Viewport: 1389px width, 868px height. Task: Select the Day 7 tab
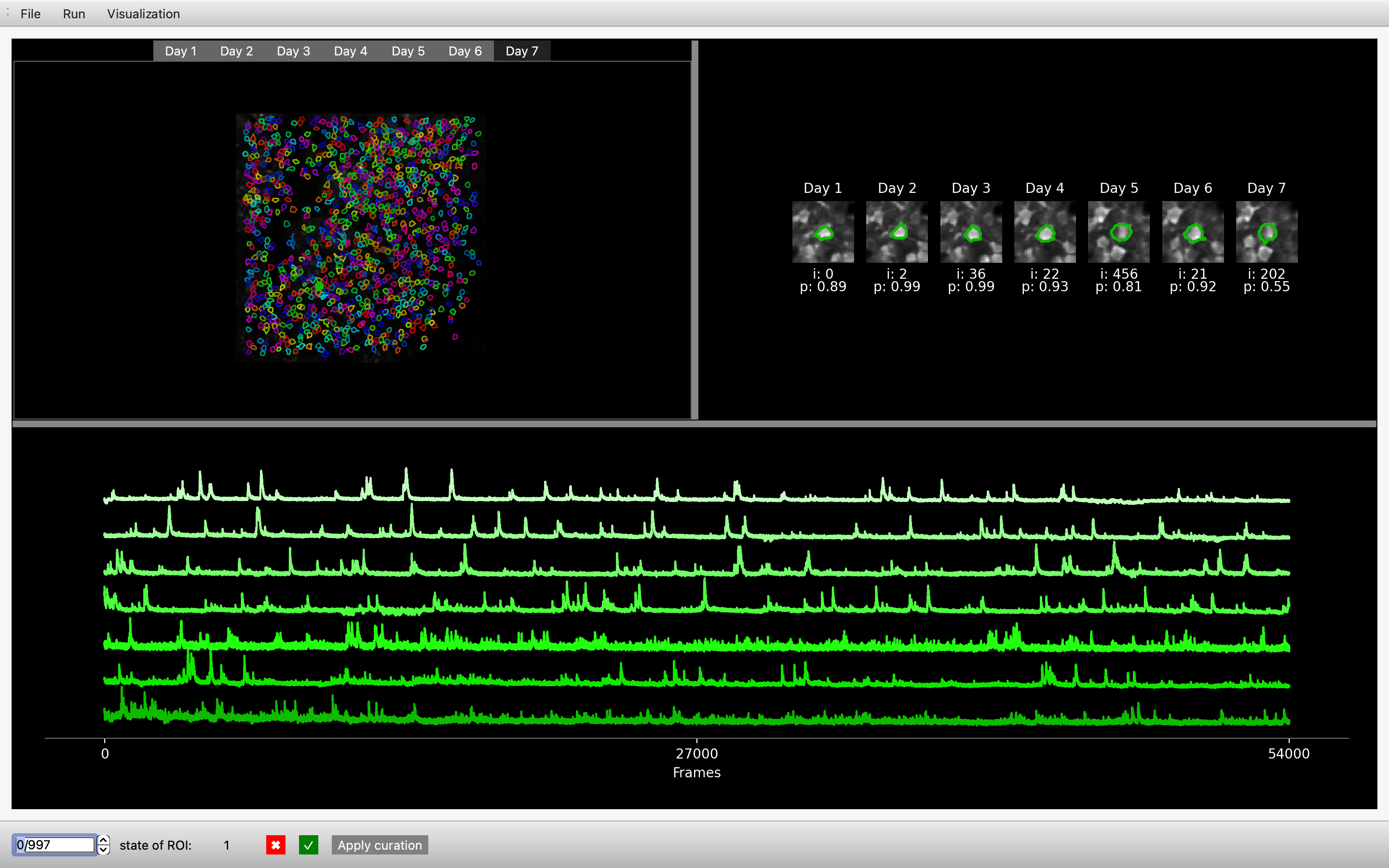tap(522, 51)
